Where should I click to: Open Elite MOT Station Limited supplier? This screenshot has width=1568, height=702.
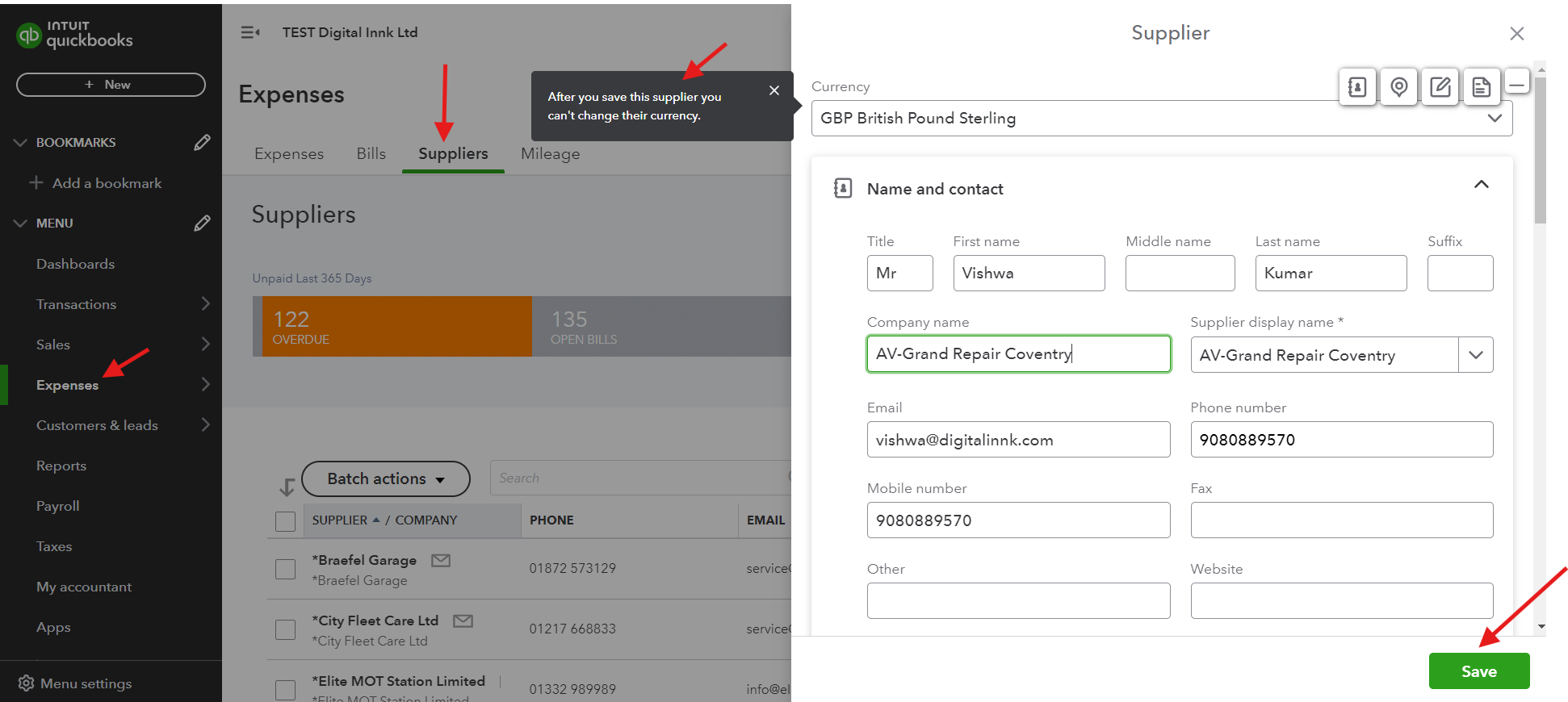tap(399, 681)
